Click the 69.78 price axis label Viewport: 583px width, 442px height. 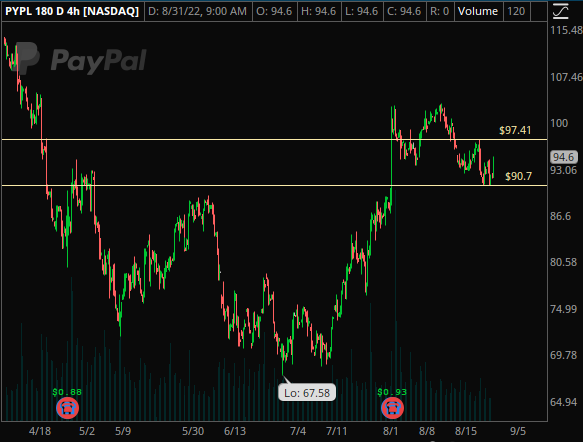click(564, 355)
